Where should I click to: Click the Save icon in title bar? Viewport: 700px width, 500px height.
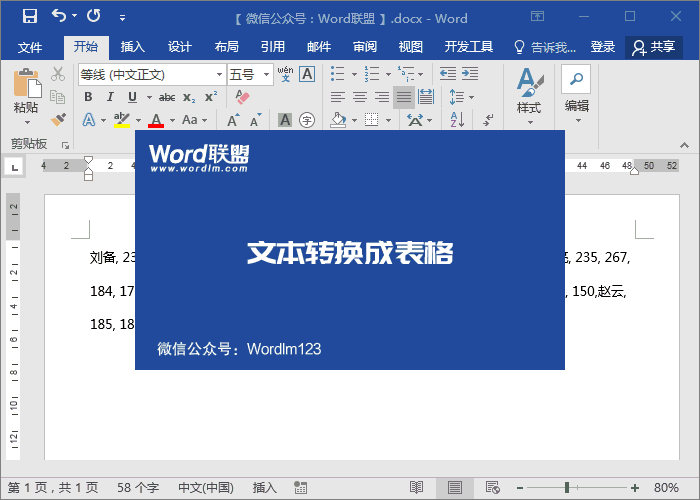click(x=30, y=16)
